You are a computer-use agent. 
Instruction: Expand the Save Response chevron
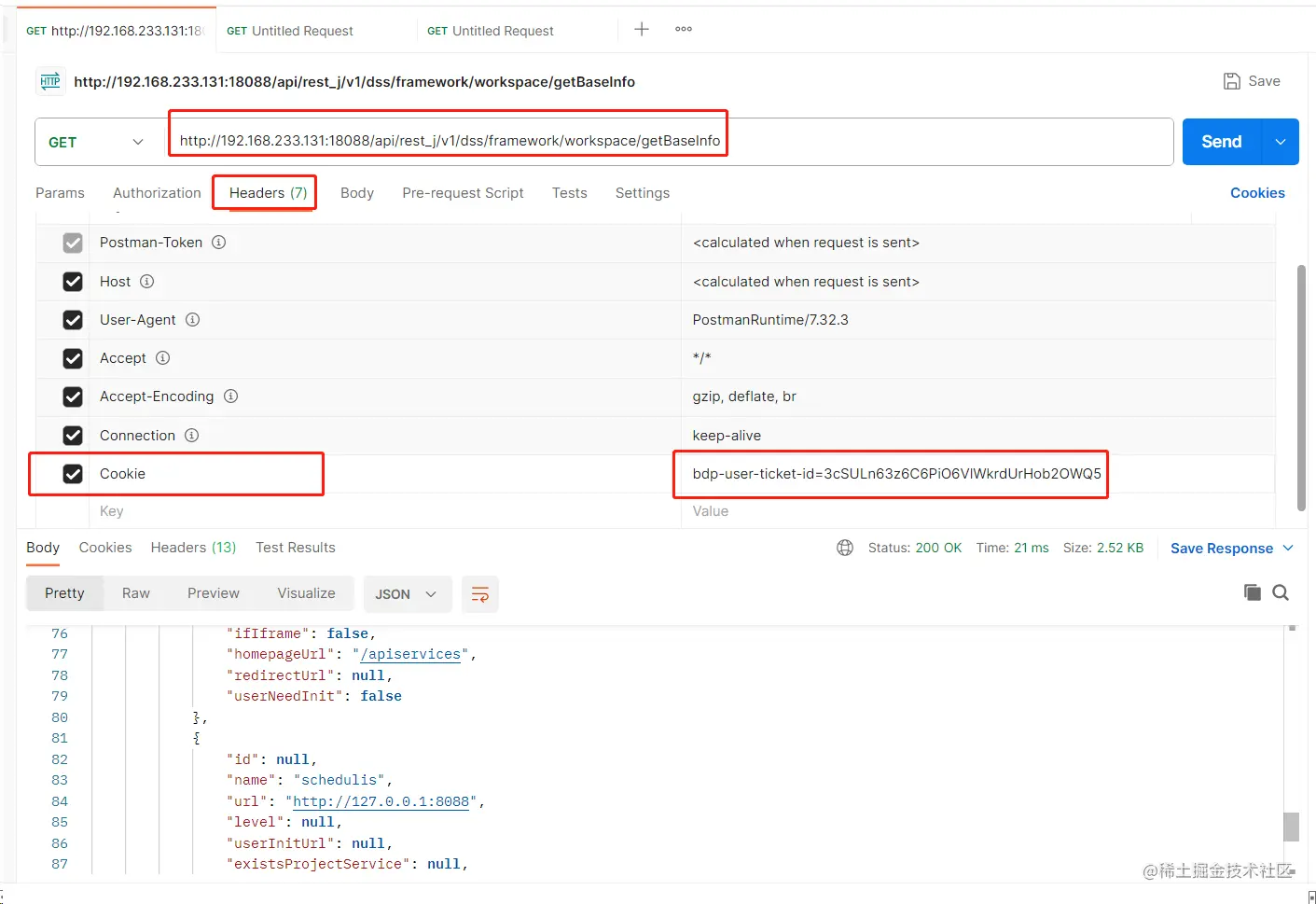coord(1289,548)
